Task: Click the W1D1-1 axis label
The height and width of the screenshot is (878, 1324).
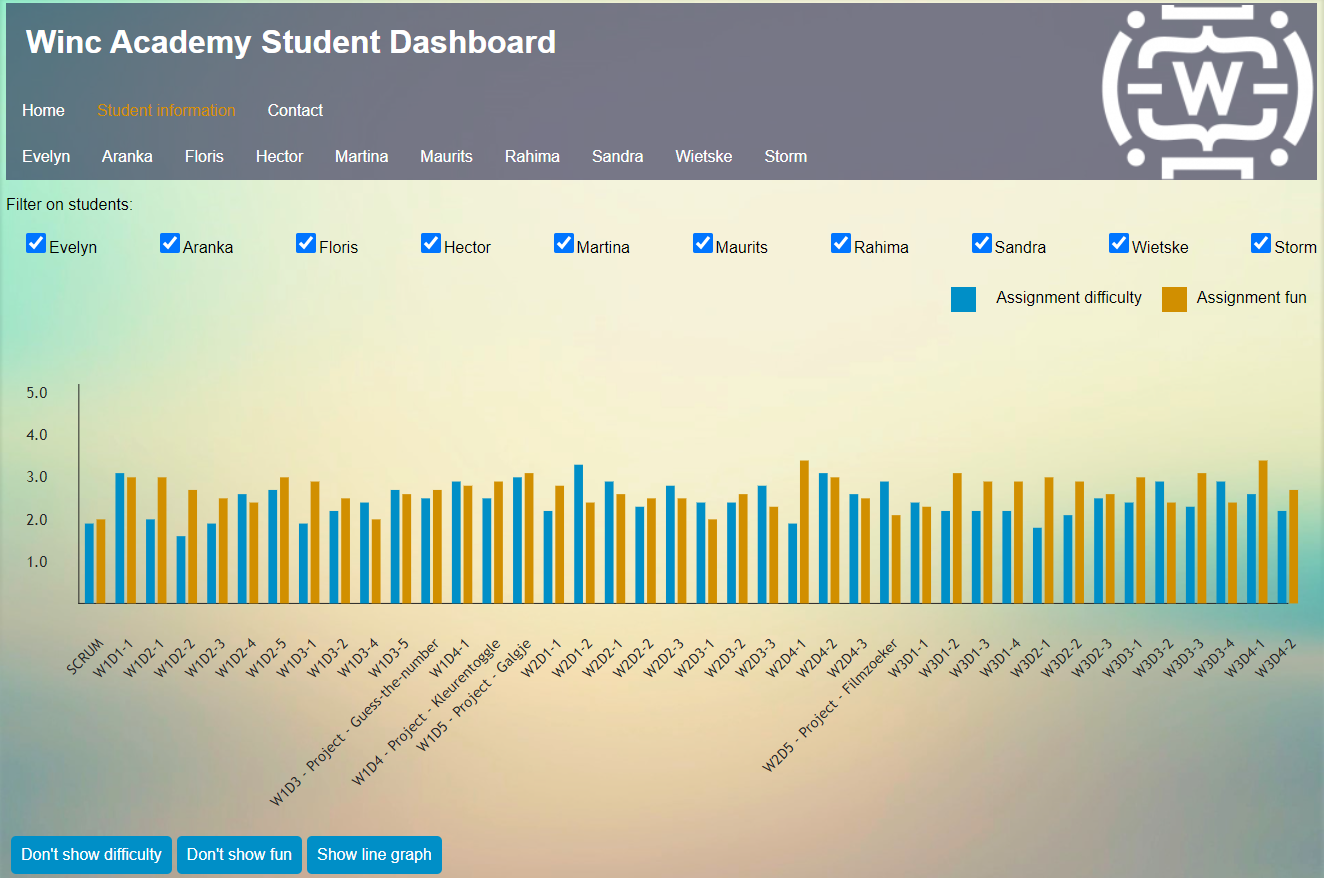Action: tap(113, 658)
